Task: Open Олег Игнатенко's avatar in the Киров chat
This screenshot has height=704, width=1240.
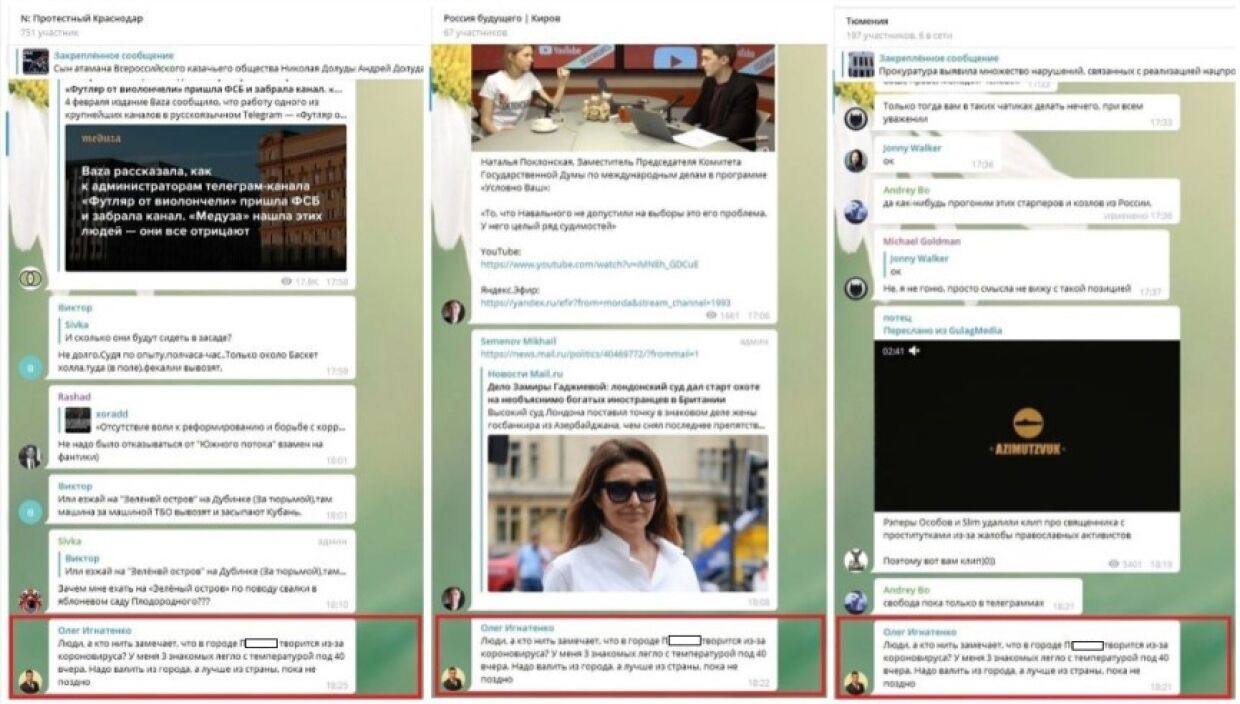Action: pyautogui.click(x=453, y=679)
